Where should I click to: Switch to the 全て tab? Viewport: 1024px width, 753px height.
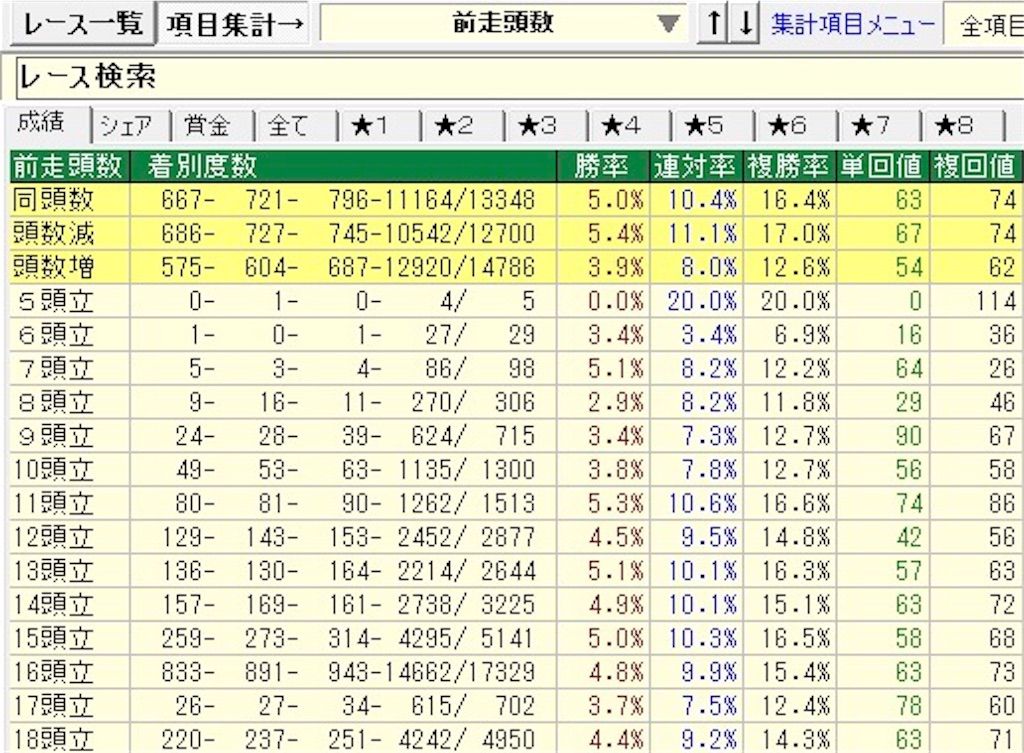(293, 125)
